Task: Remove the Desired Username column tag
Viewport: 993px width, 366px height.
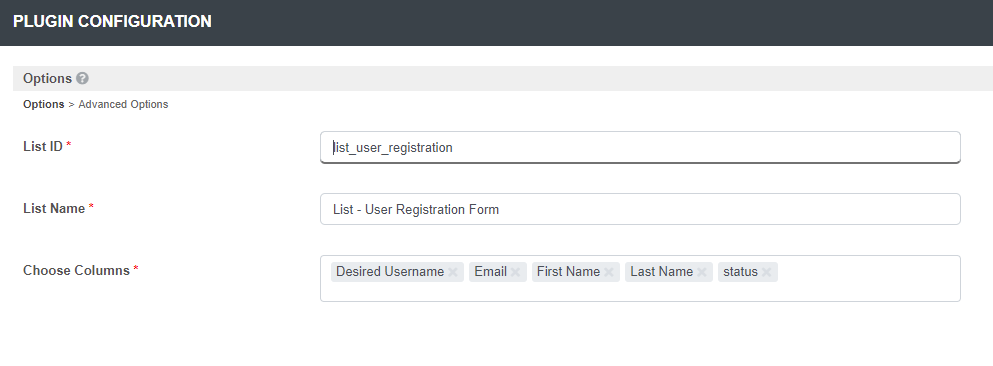Action: pos(453,272)
